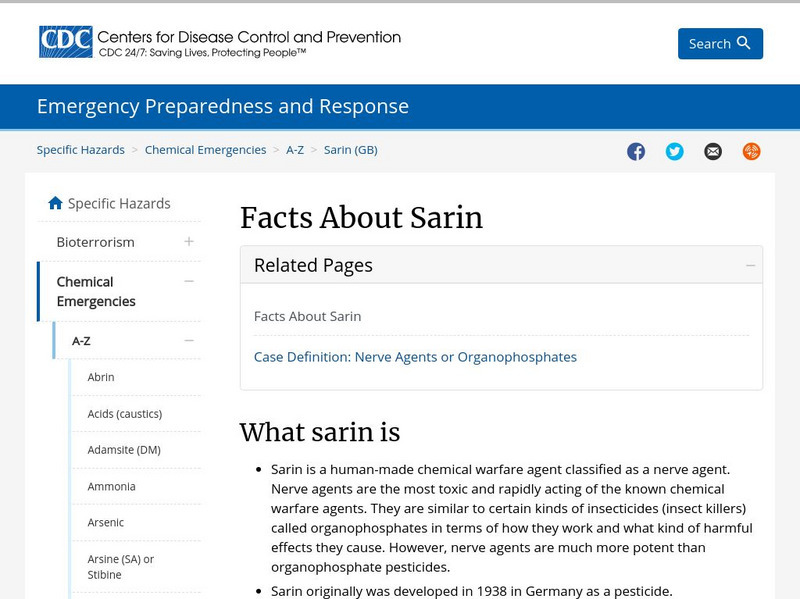
Task: Share the page on Twitter
Action: (x=675, y=151)
